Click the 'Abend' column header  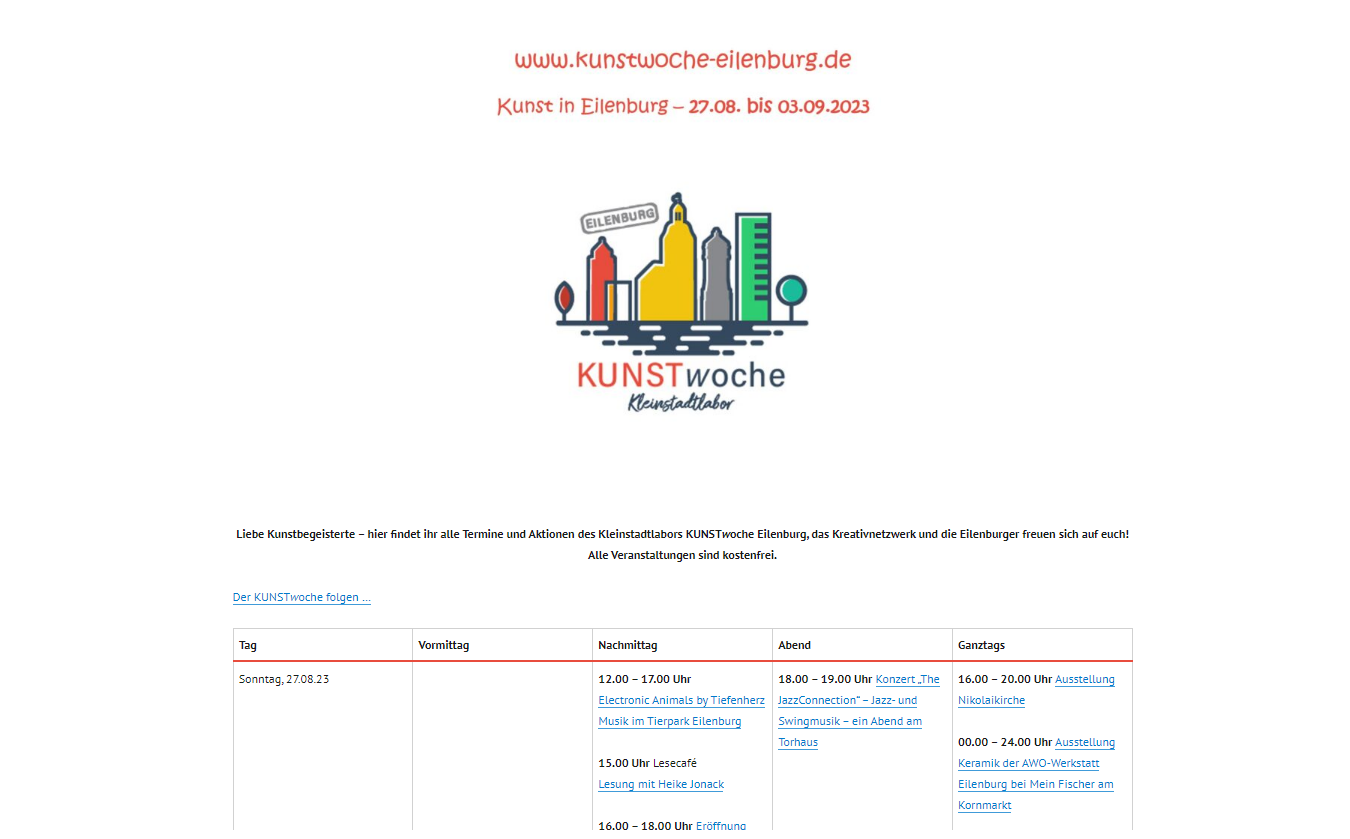[863, 645]
